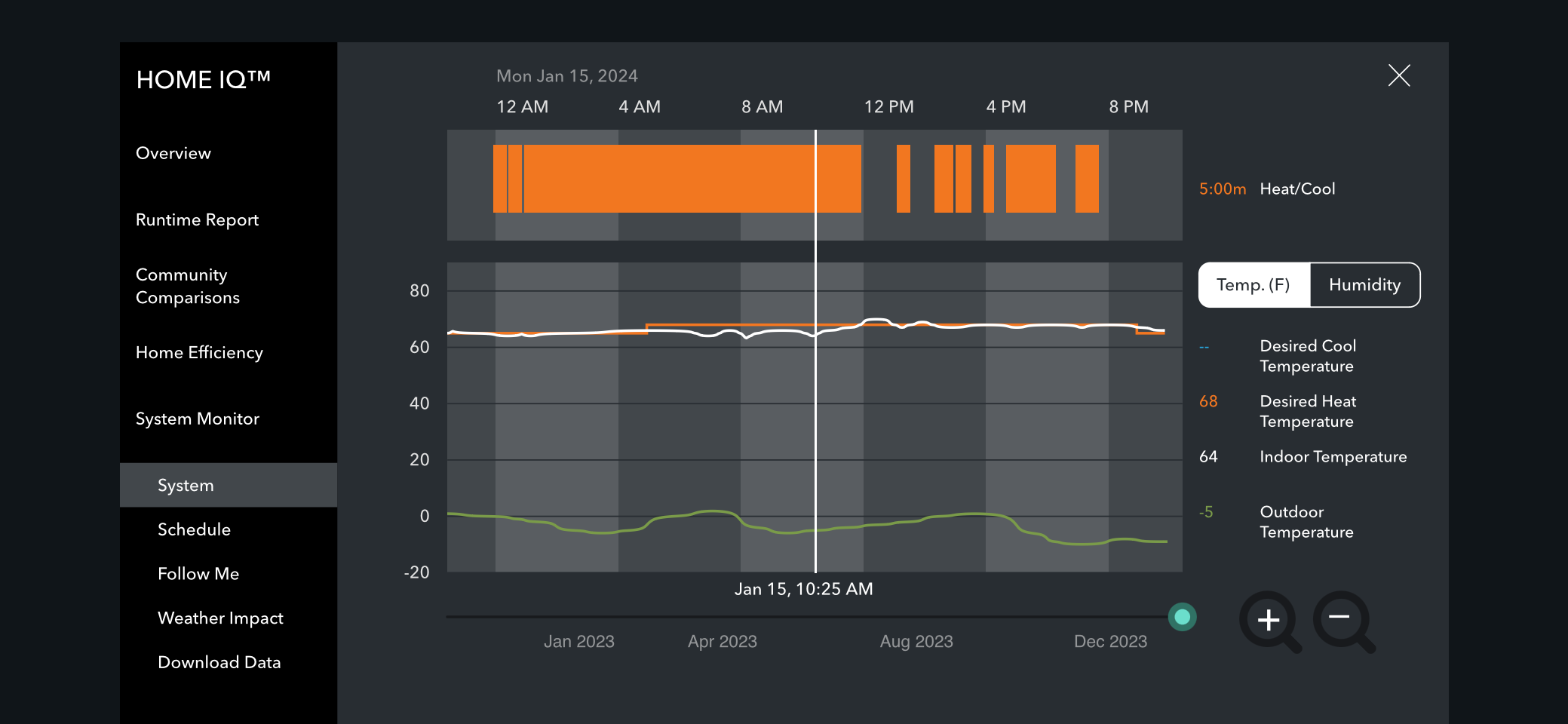This screenshot has height=724, width=1568.
Task: Click the teal timeline slider handle
Action: point(1182,617)
